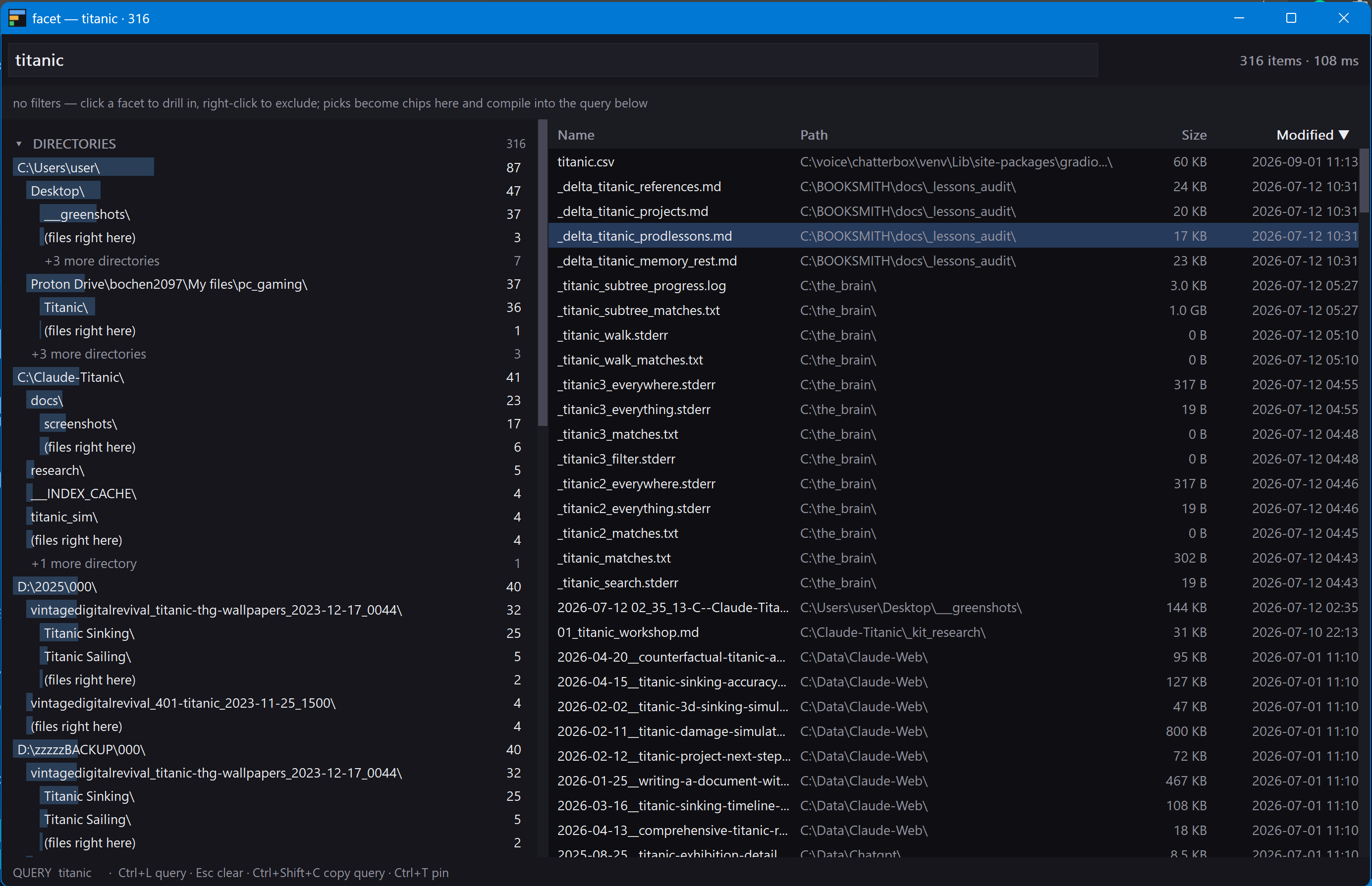Select _titanic_subtree_progress.log file
This screenshot has height=886, width=1372.
click(954, 285)
